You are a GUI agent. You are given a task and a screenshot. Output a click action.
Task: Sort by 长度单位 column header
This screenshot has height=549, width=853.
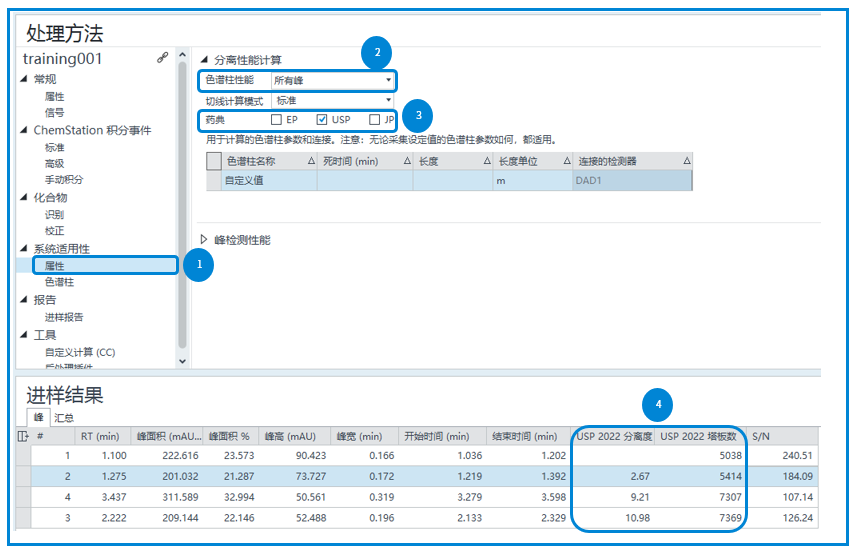tap(533, 161)
